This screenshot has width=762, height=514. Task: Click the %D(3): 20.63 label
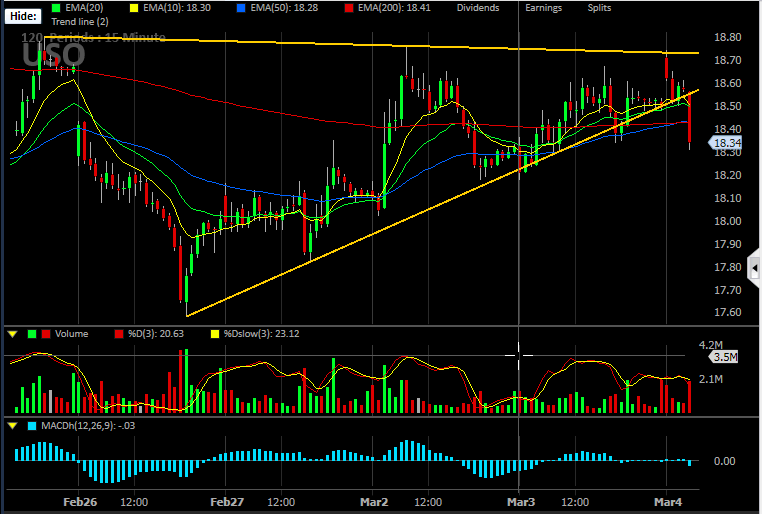click(156, 334)
